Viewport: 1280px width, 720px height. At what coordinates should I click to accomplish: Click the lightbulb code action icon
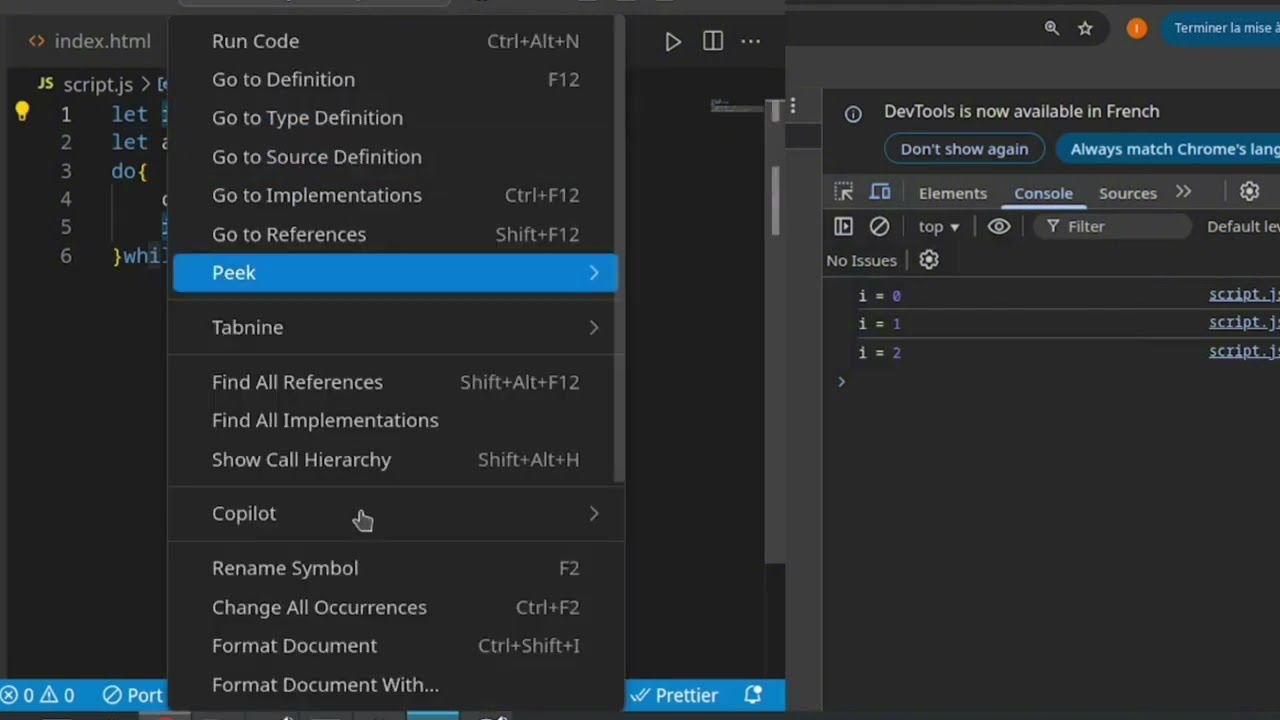[22, 112]
